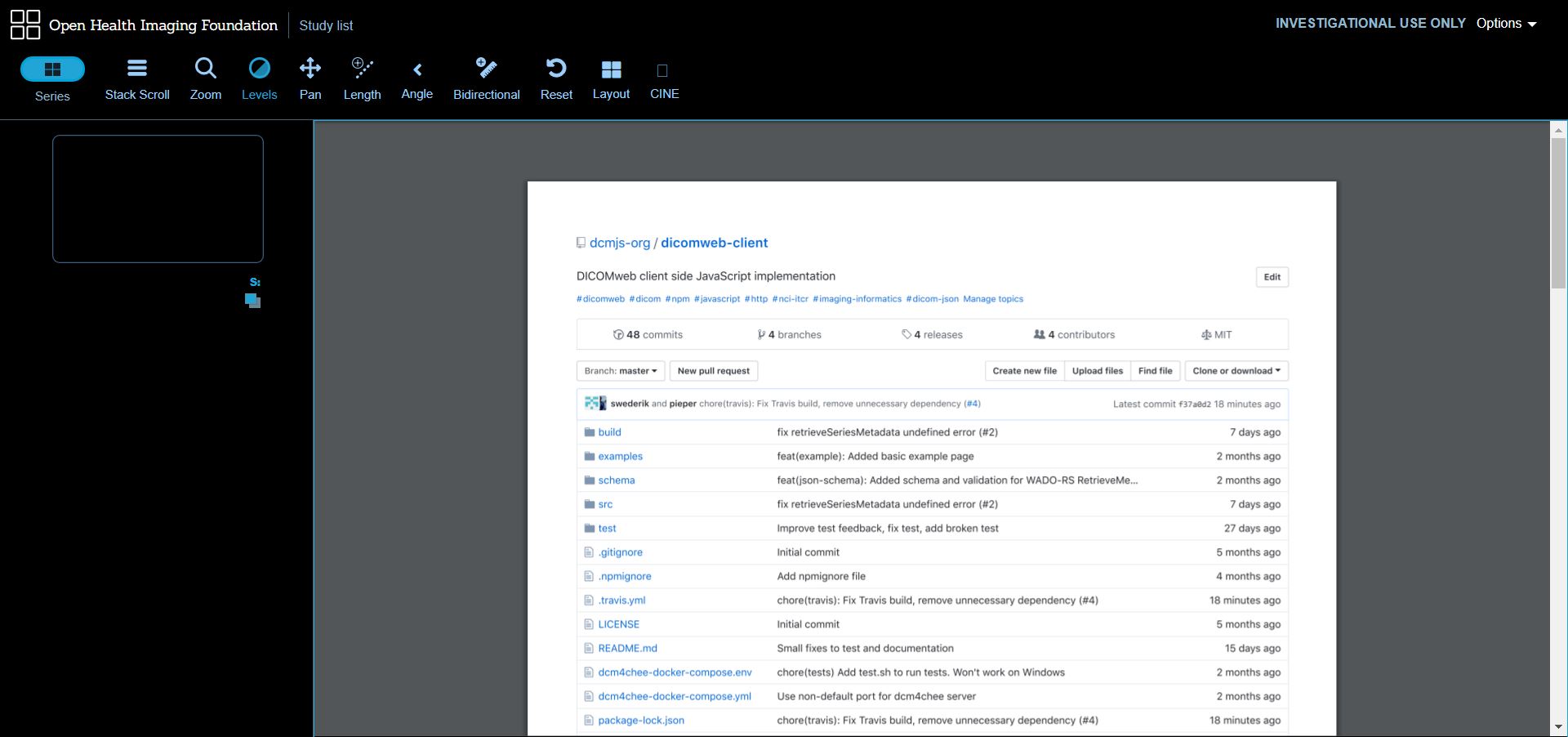Select the Angle tool
Screen dimensions: 1568x737
pos(416,79)
